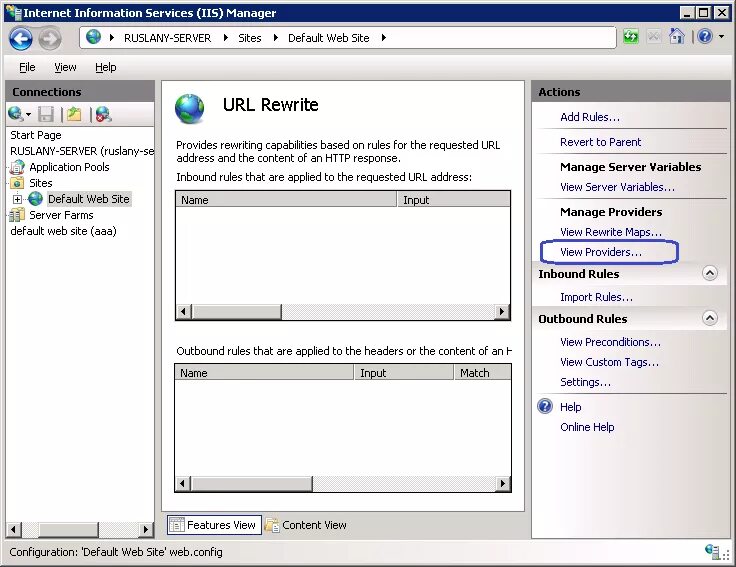
Task: Open View Preconditions... link
Action: click(610, 342)
